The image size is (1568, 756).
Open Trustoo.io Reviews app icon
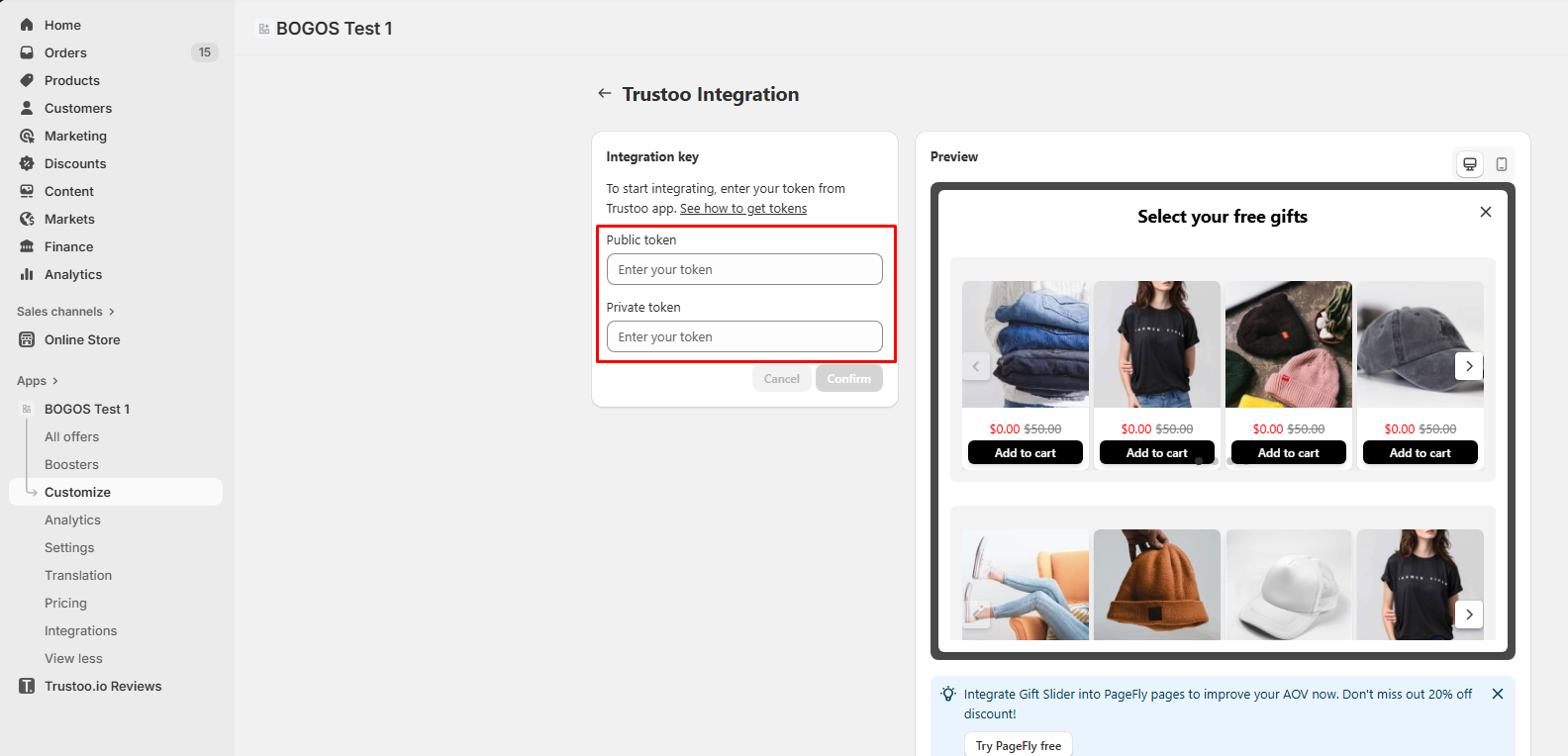click(x=27, y=686)
